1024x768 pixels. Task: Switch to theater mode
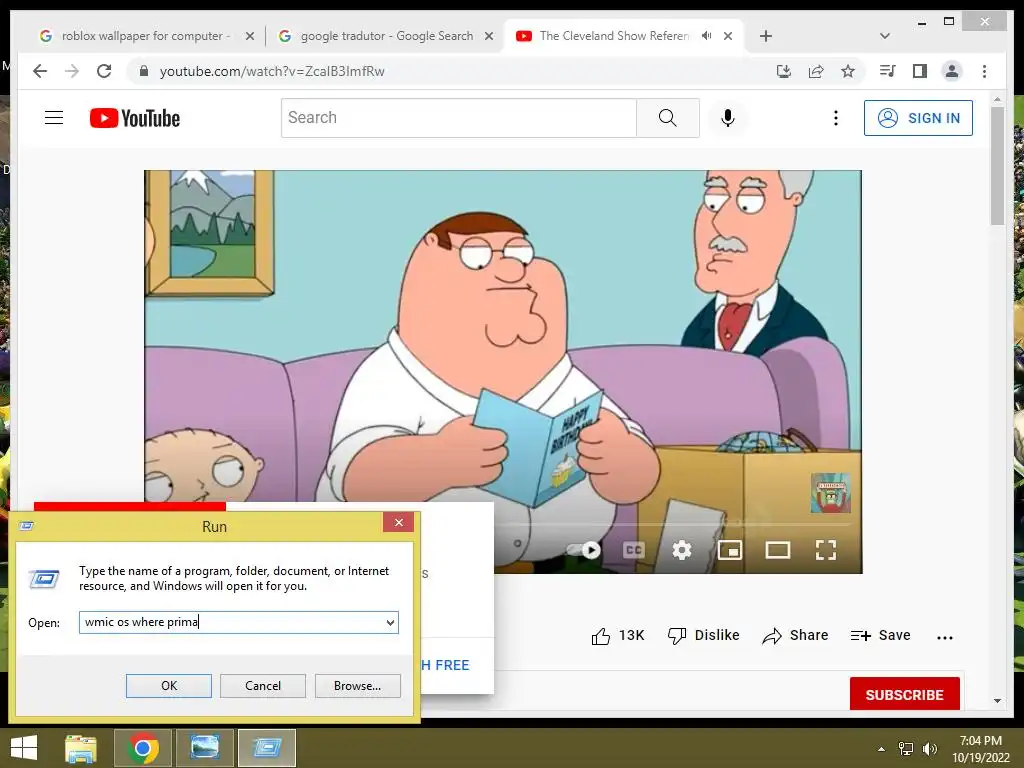[777, 550]
